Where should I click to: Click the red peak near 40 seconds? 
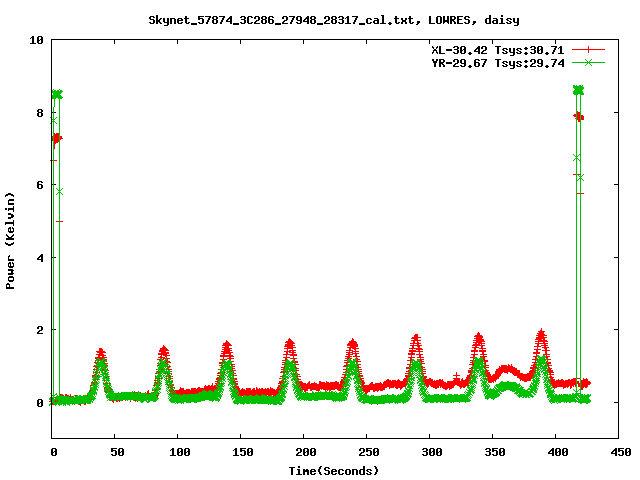(100, 353)
